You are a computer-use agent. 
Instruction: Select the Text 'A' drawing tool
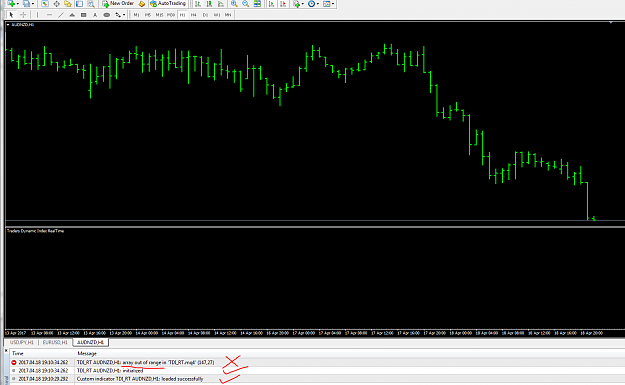coord(95,15)
